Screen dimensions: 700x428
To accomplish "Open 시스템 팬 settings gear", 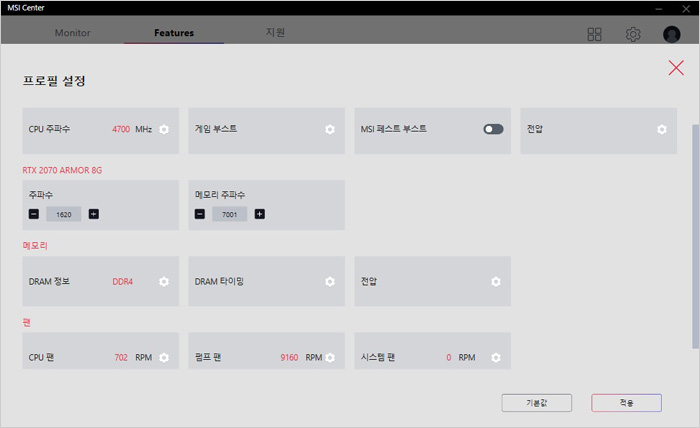I will click(496, 357).
